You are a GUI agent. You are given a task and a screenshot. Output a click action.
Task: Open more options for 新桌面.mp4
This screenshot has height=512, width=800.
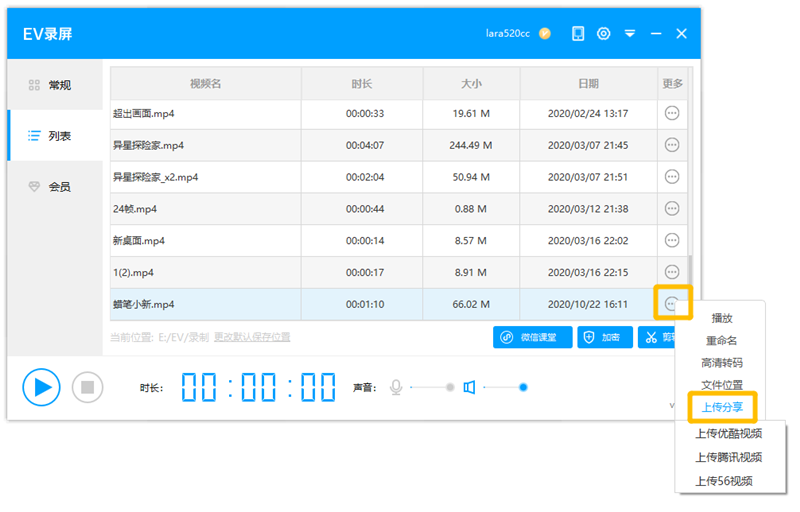672,240
